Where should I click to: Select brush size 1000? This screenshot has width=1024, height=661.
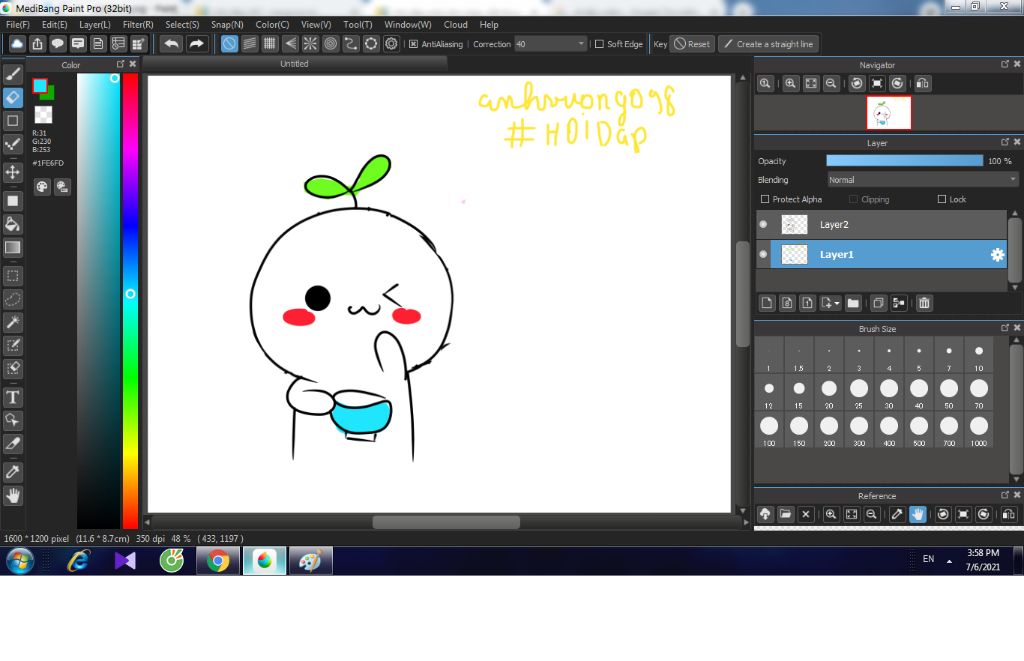978,430
